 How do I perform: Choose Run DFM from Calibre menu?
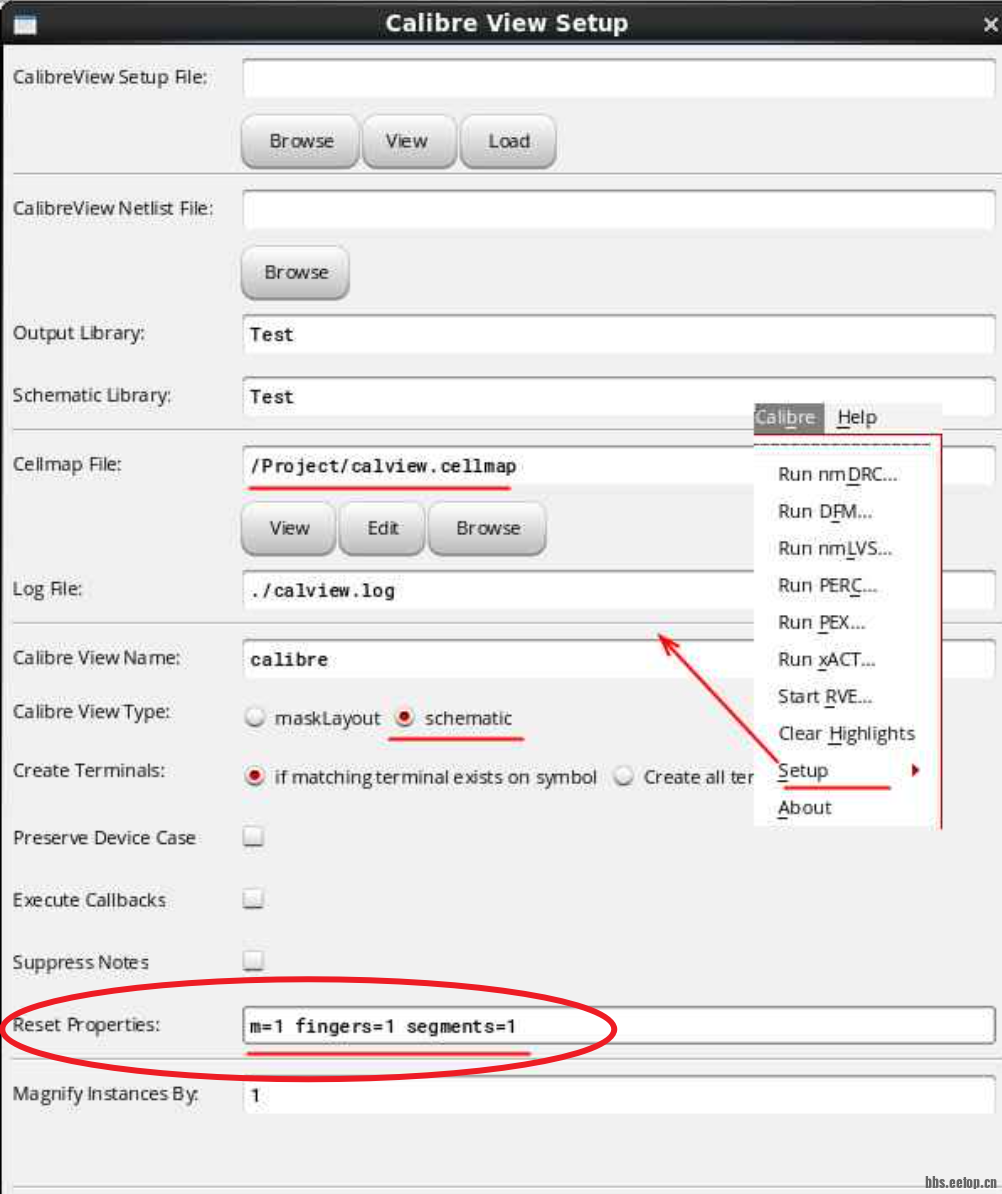pos(825,512)
